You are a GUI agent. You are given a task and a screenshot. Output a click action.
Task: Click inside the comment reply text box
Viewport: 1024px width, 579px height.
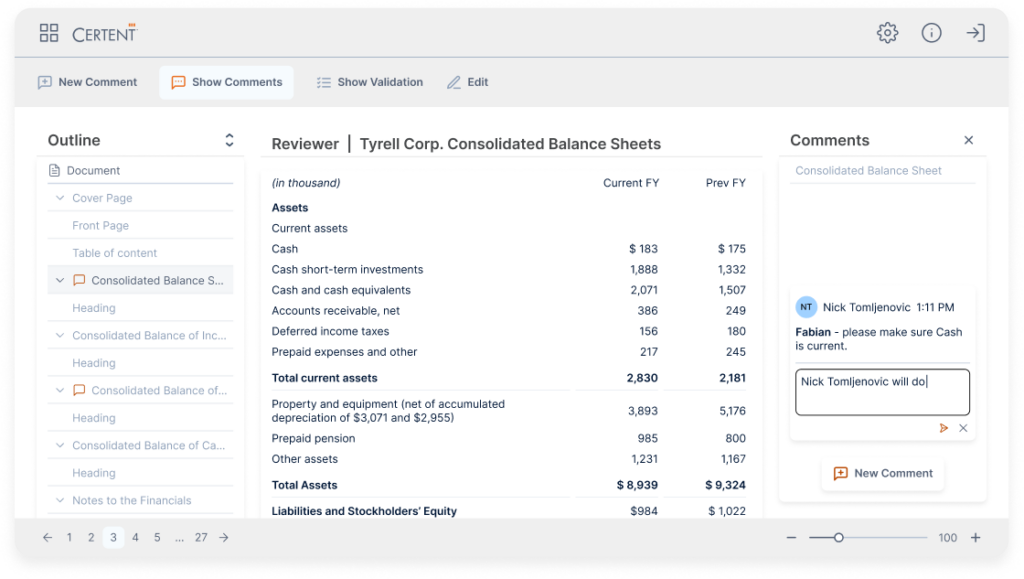tap(882, 391)
